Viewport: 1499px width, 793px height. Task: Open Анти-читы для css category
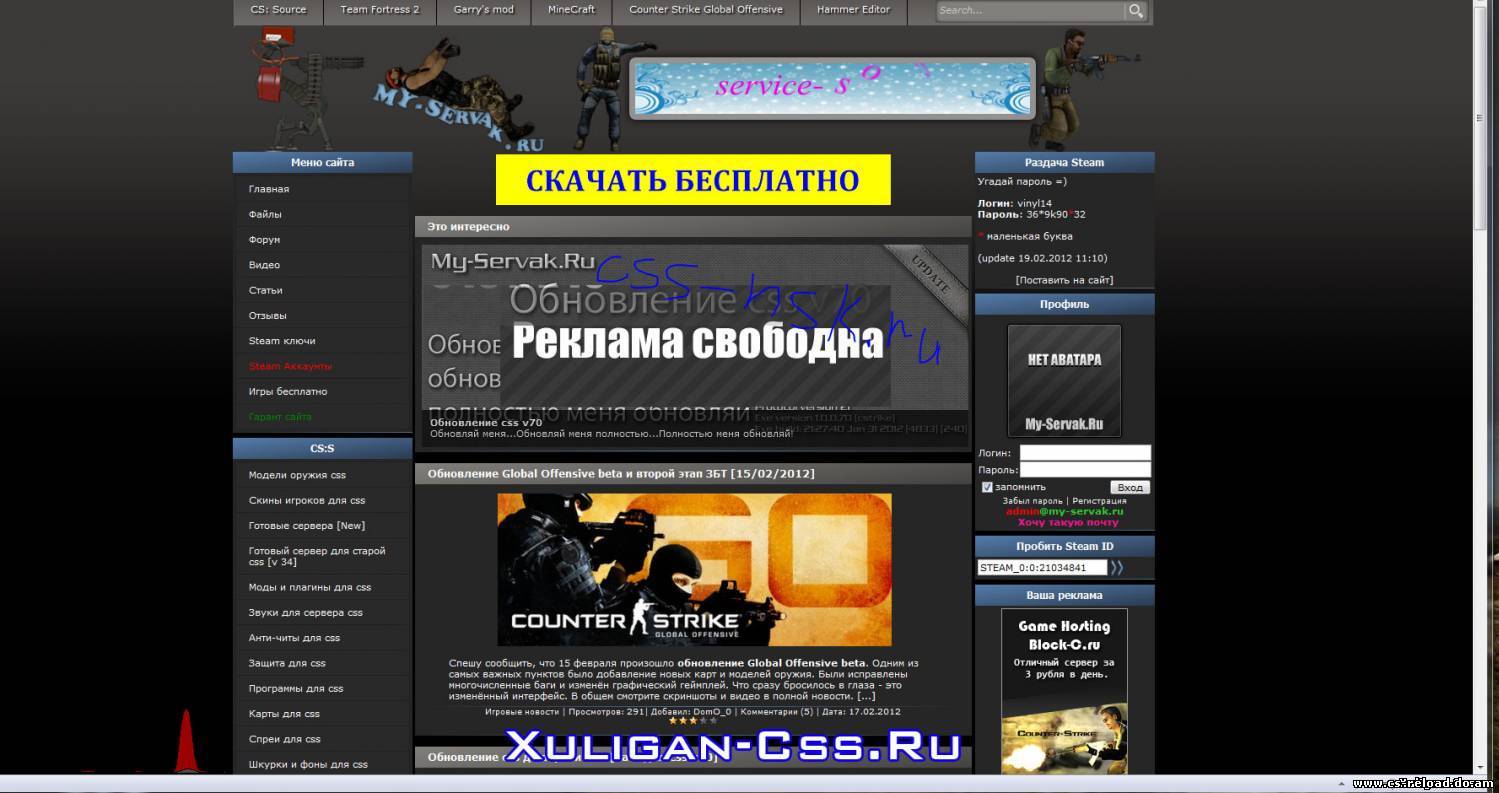[294, 638]
